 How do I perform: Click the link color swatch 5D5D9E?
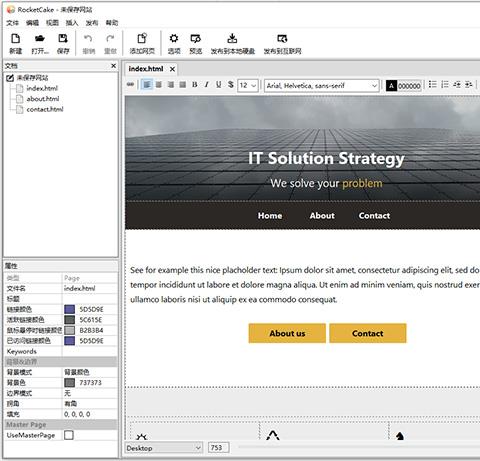click(69, 309)
